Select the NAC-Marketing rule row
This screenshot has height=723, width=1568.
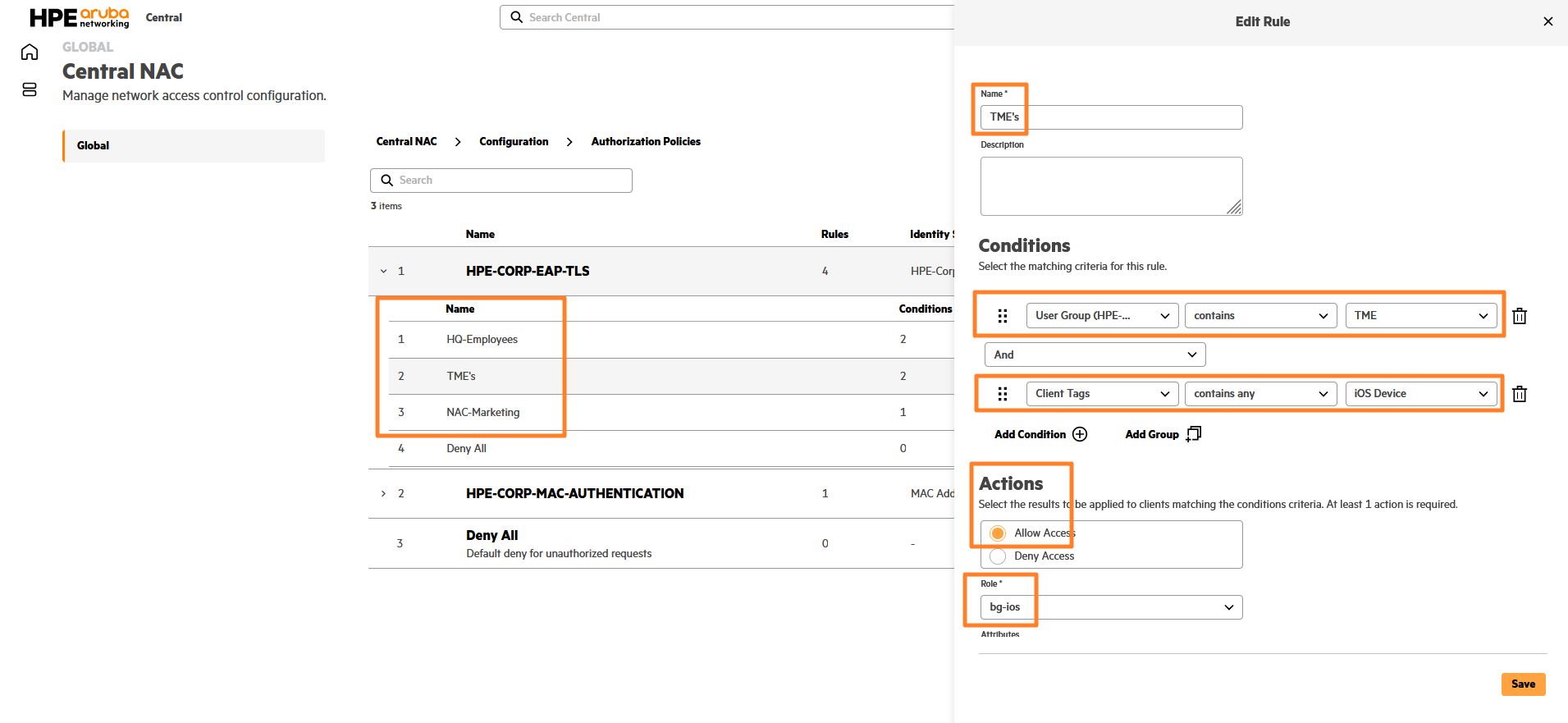tap(671, 413)
